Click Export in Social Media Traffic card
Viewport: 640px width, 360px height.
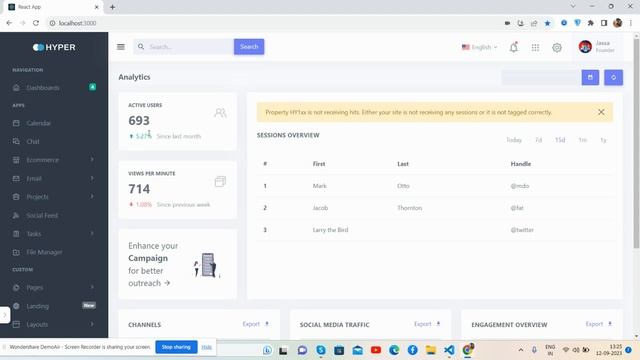(427, 324)
